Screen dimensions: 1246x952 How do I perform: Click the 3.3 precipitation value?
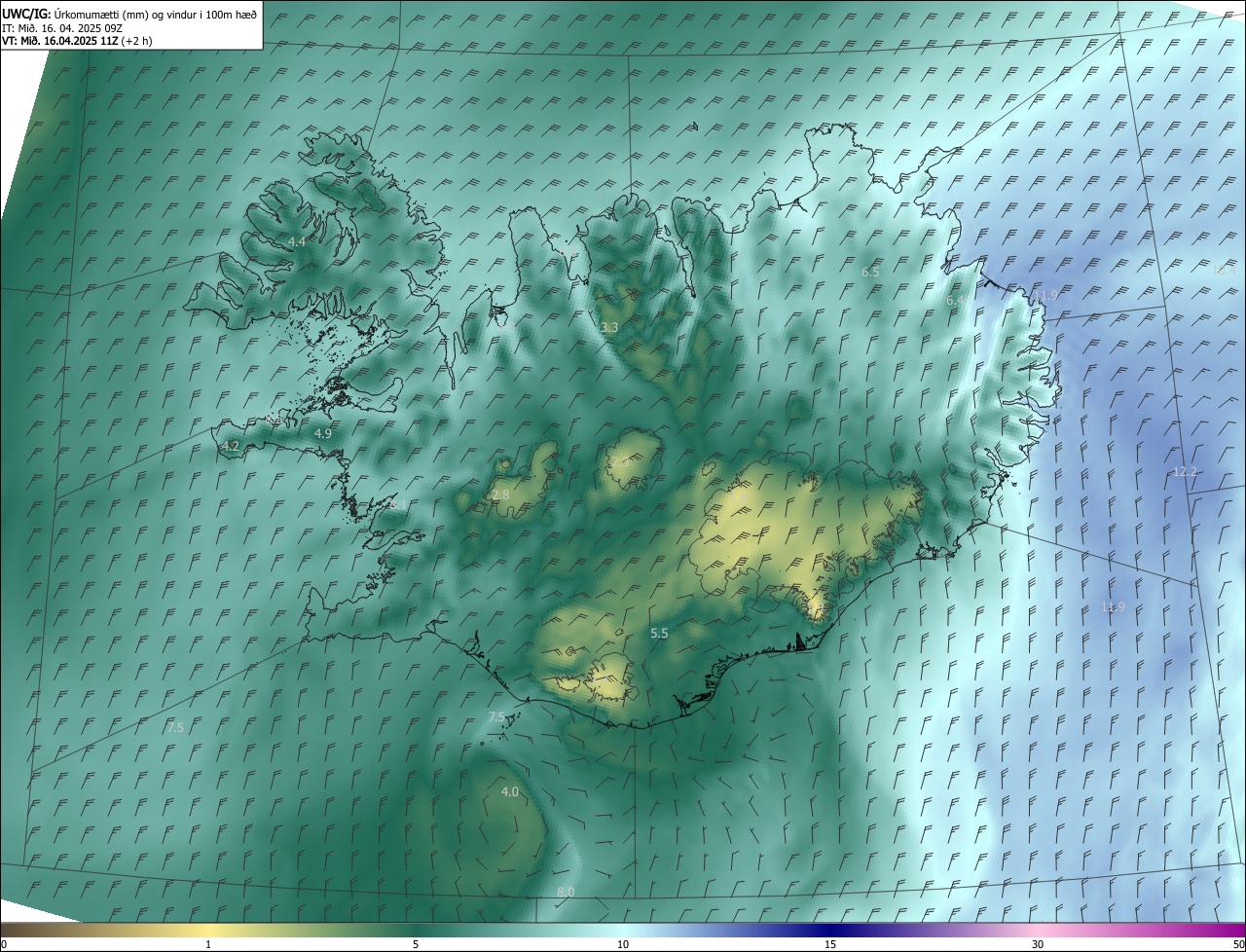coord(609,328)
